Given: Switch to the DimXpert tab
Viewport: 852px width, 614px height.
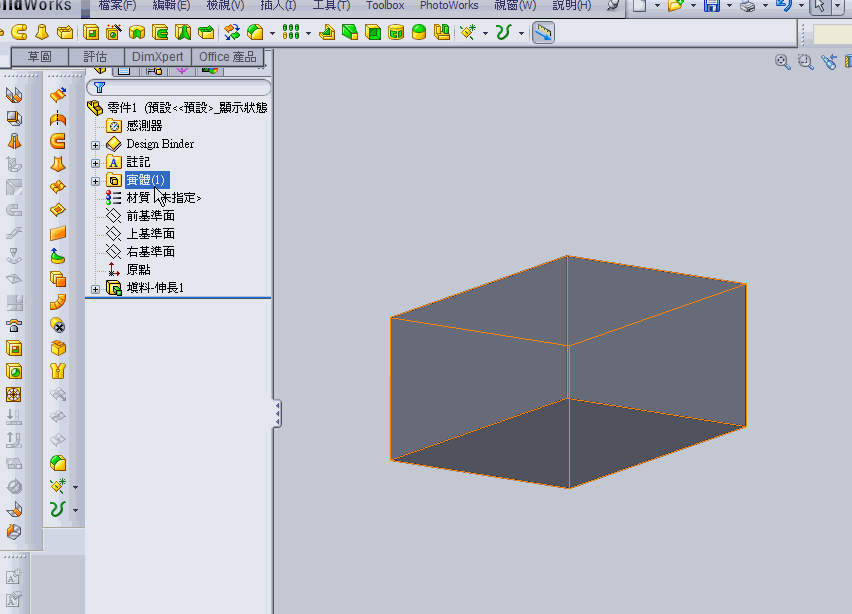Looking at the screenshot, I should click(158, 57).
